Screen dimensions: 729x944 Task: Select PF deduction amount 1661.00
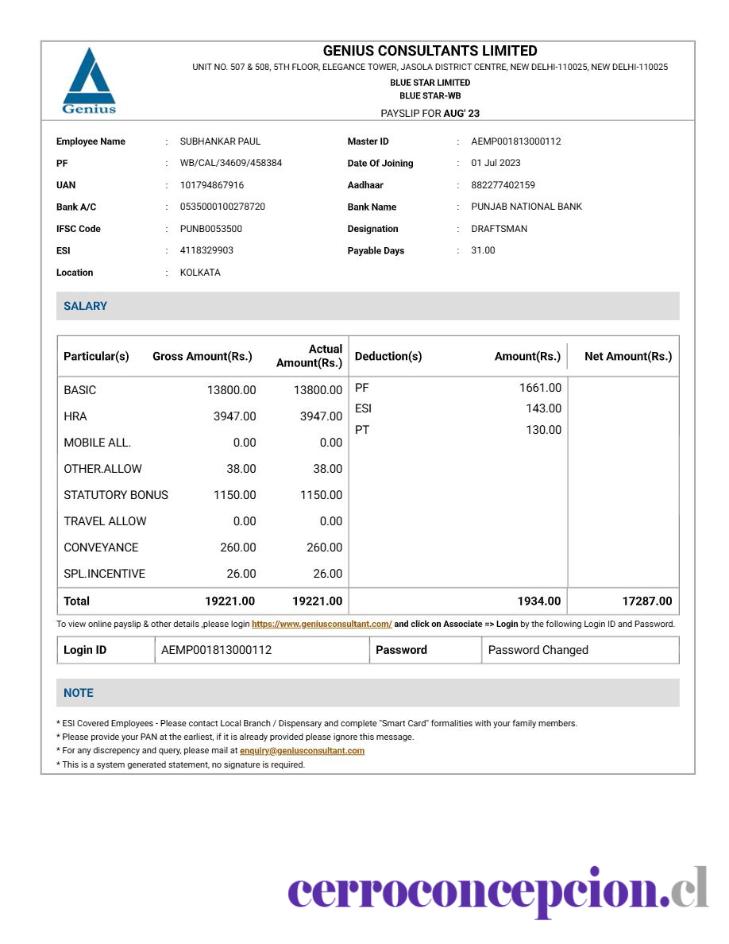(540, 388)
